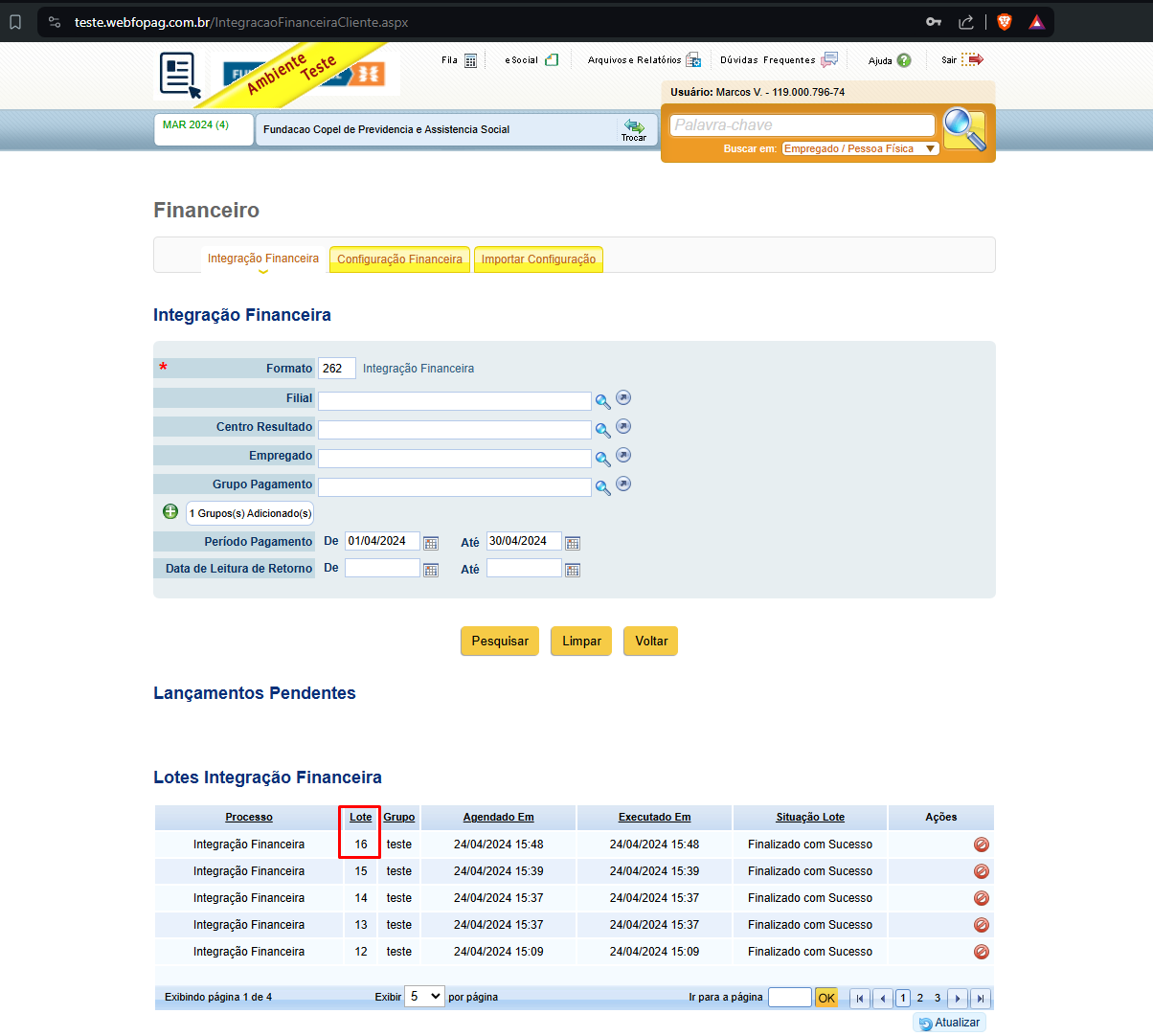Click the Trocar company swap icon
The height and width of the screenshot is (1036, 1153).
coord(634,129)
